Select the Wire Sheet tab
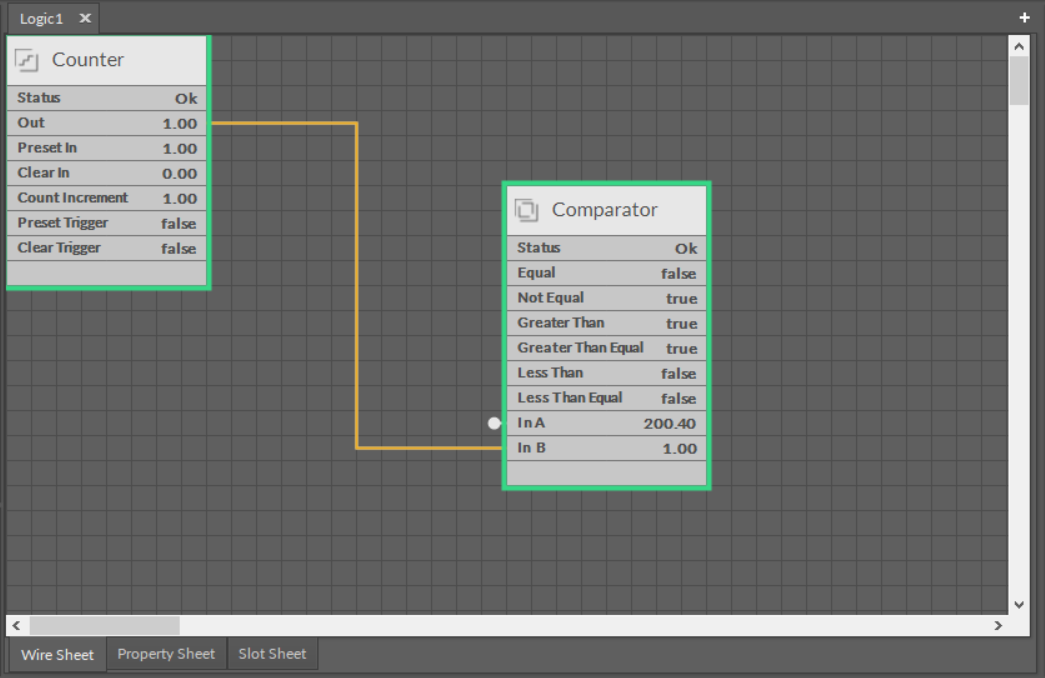This screenshot has height=678, width=1045. pyautogui.click(x=57, y=655)
